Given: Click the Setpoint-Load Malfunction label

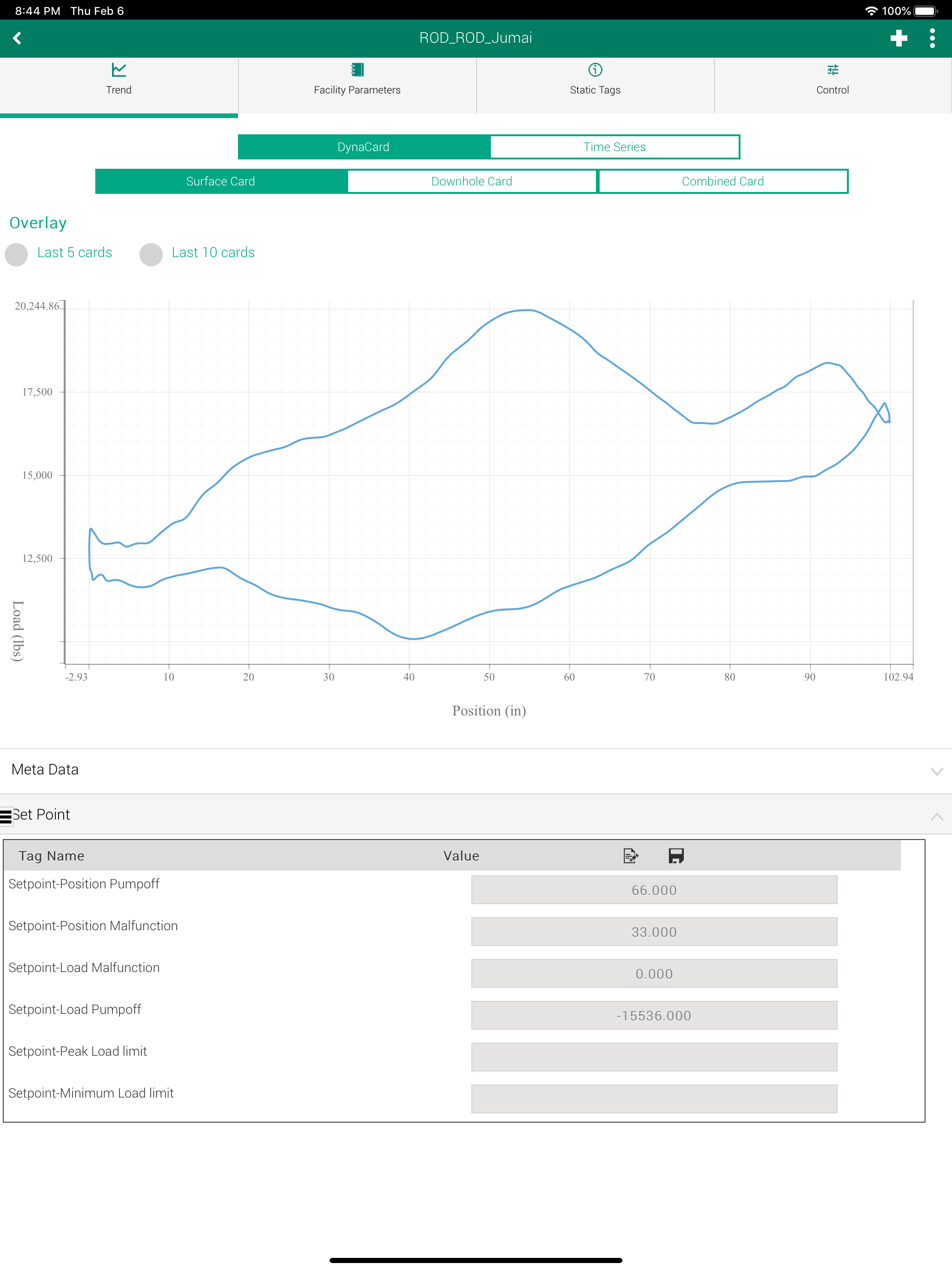Looking at the screenshot, I should point(84,967).
